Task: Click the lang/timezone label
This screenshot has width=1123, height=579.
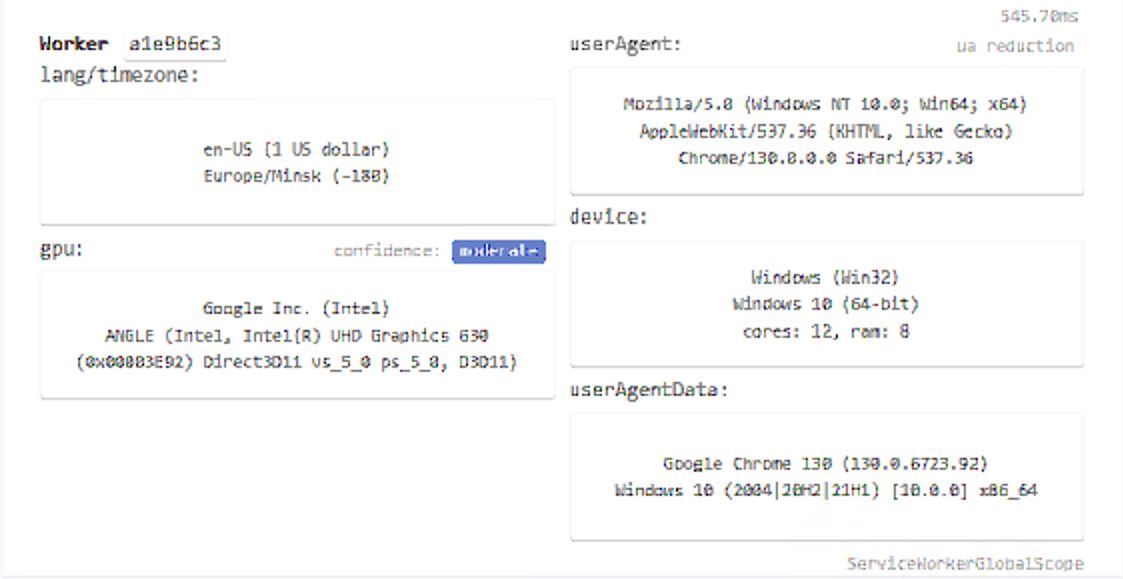Action: [119, 75]
